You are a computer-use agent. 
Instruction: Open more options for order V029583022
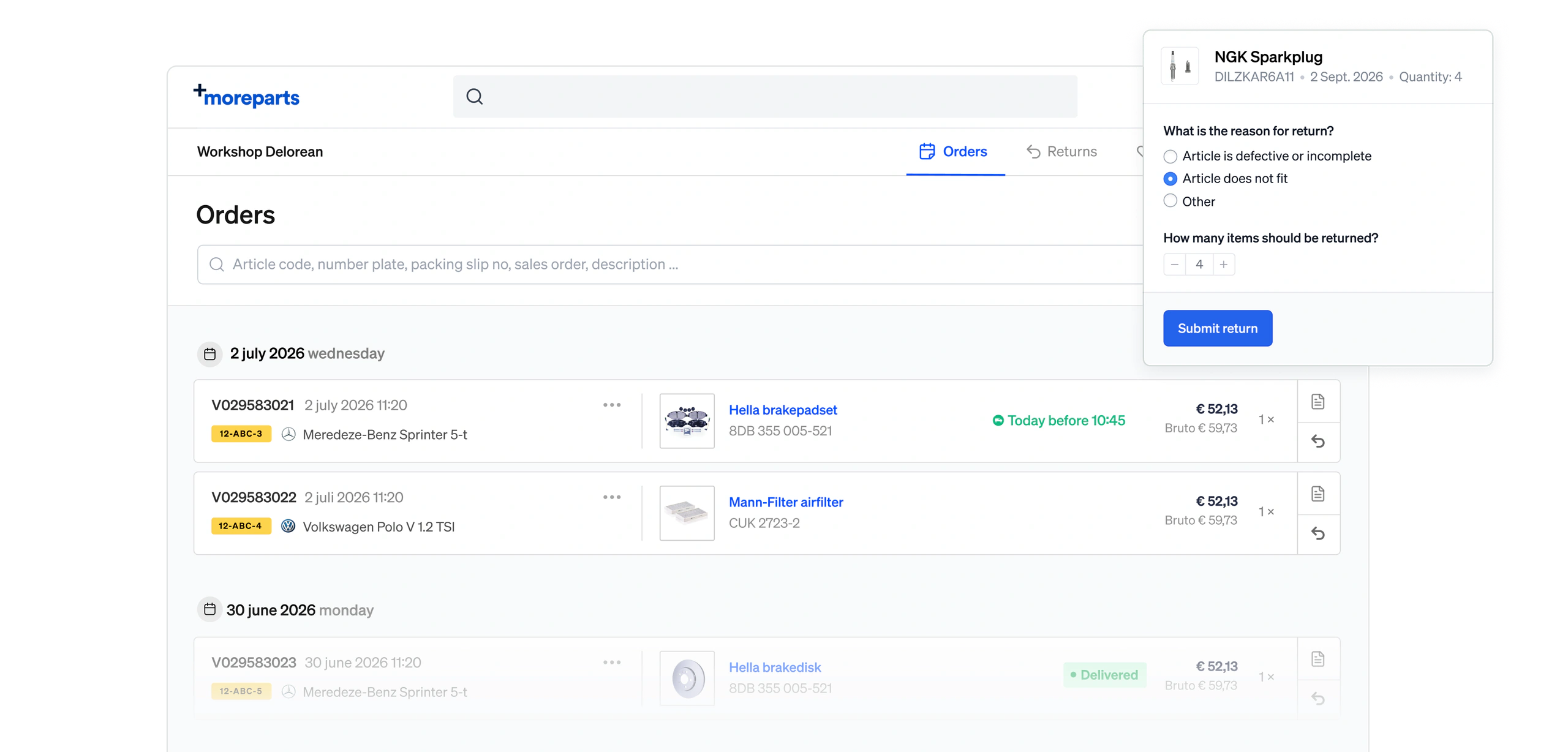click(611, 497)
